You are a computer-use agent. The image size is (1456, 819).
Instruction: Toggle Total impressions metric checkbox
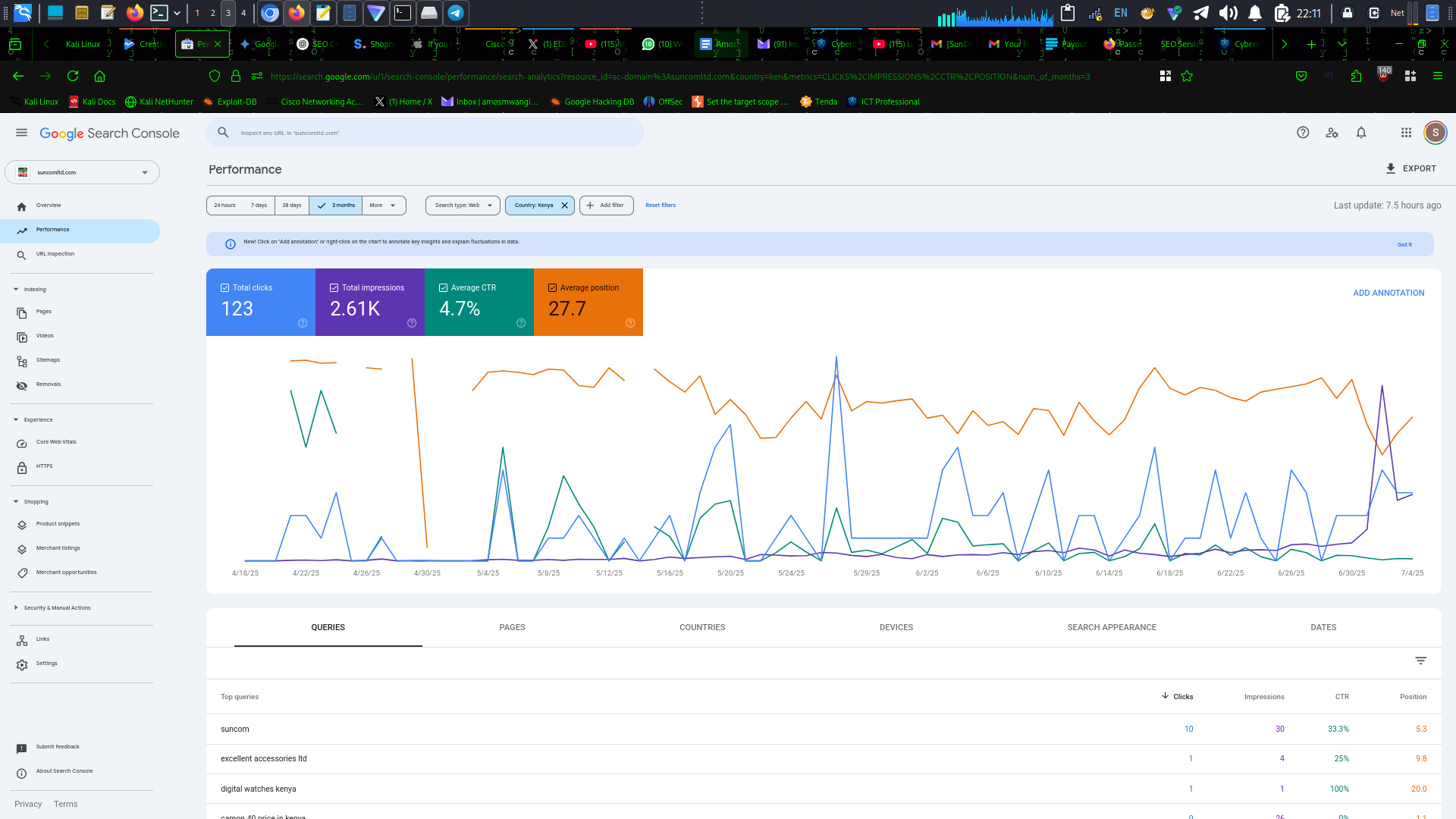(334, 287)
